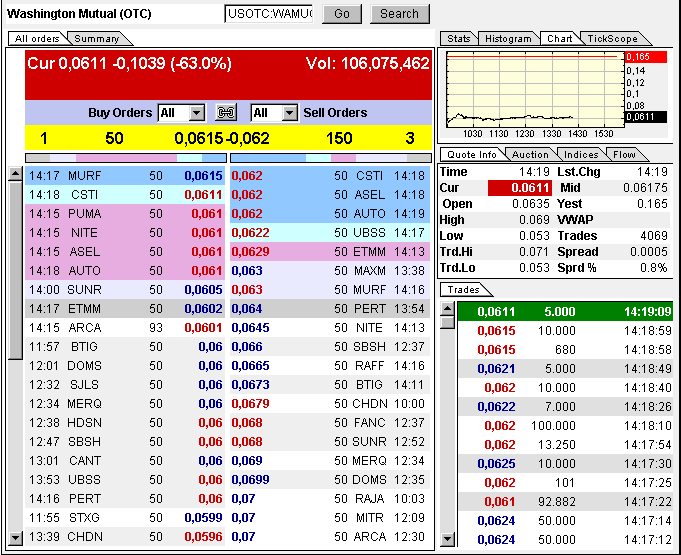Click the Search button
The height and width of the screenshot is (555, 681).
coord(400,14)
